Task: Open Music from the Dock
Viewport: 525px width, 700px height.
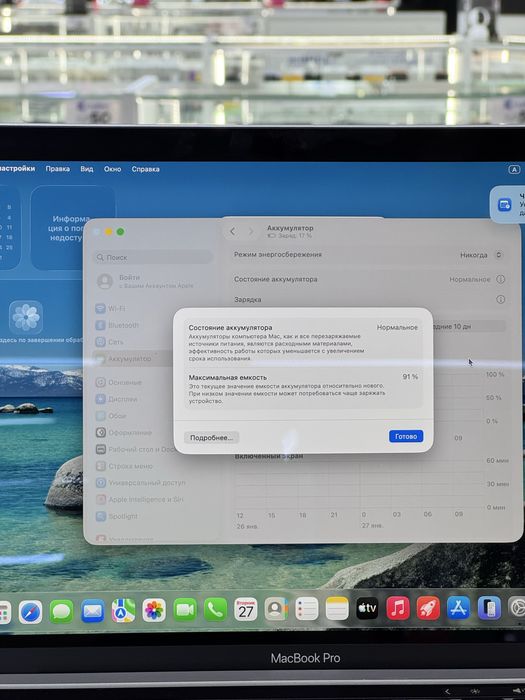Action: point(398,608)
